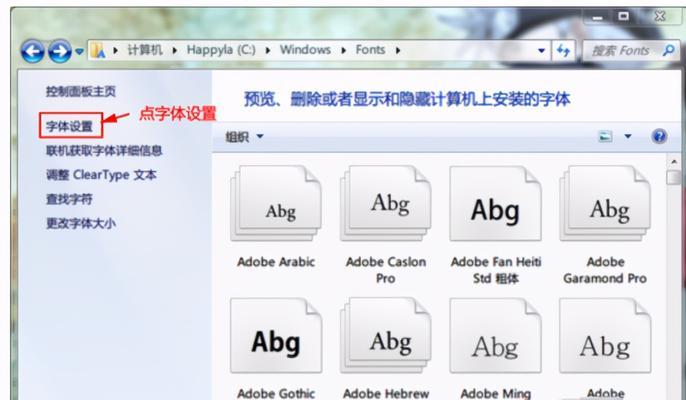Open the view options dropdown arrow
686x400 pixels.
[x=628, y=137]
